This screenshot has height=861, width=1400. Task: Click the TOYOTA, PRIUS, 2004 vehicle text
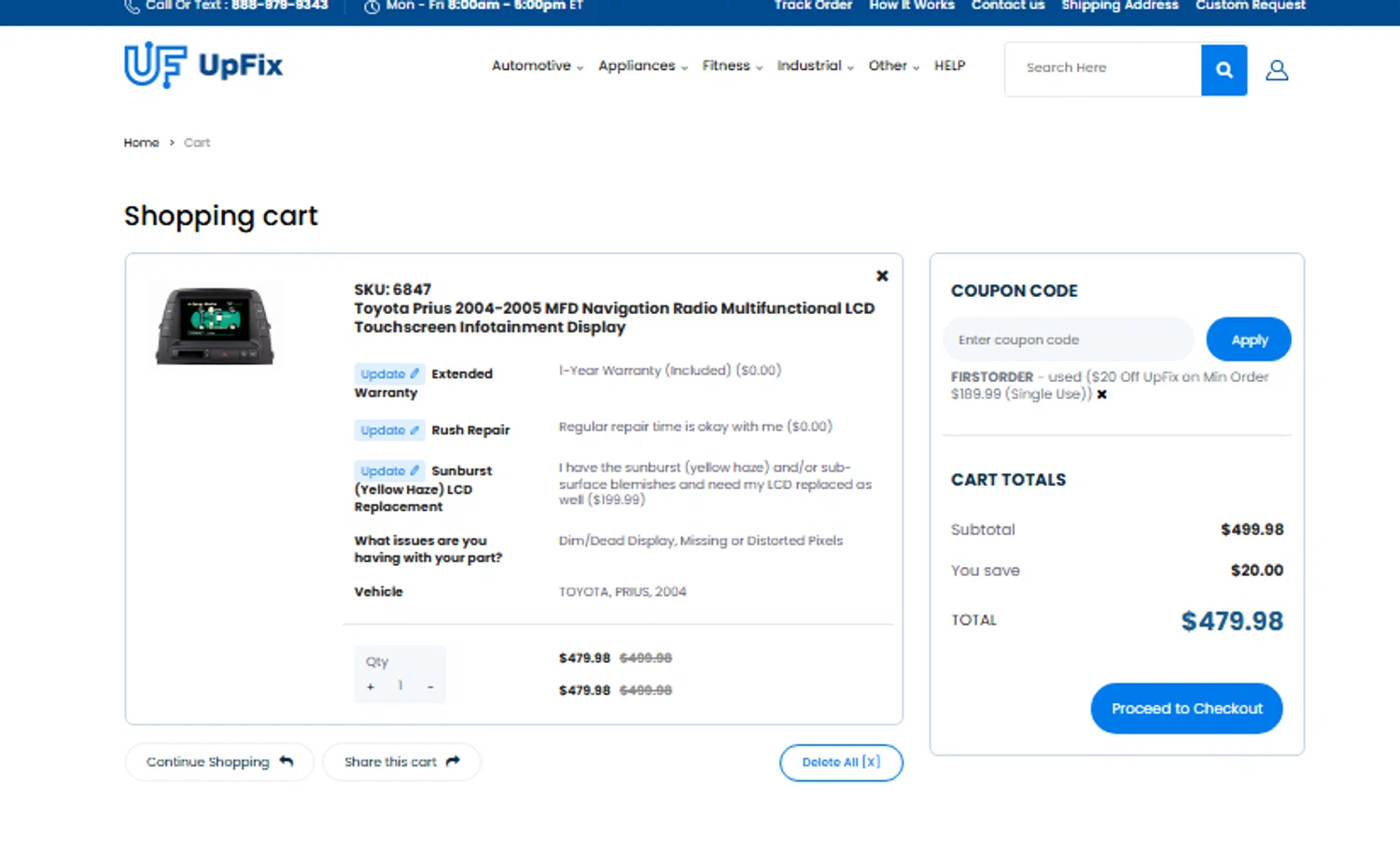coord(623,592)
